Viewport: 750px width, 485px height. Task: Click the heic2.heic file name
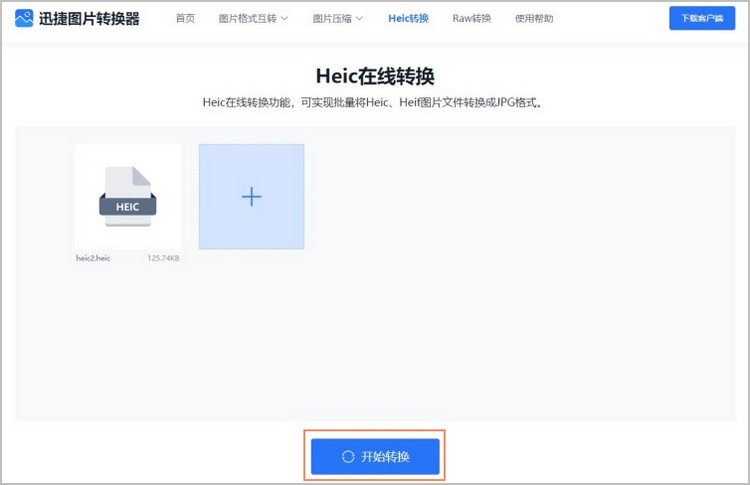(x=92, y=257)
